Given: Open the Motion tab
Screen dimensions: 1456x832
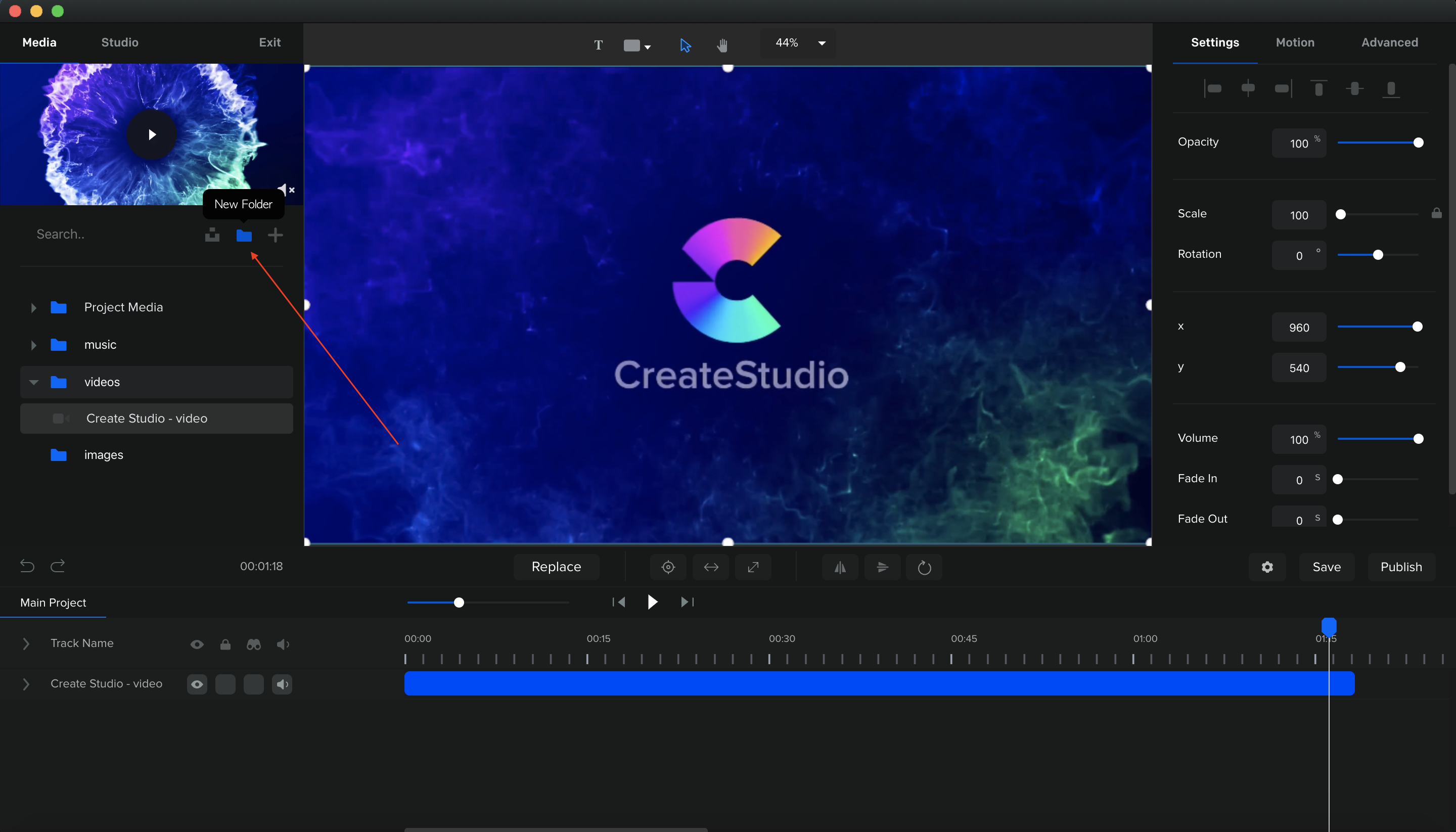Looking at the screenshot, I should [1295, 42].
